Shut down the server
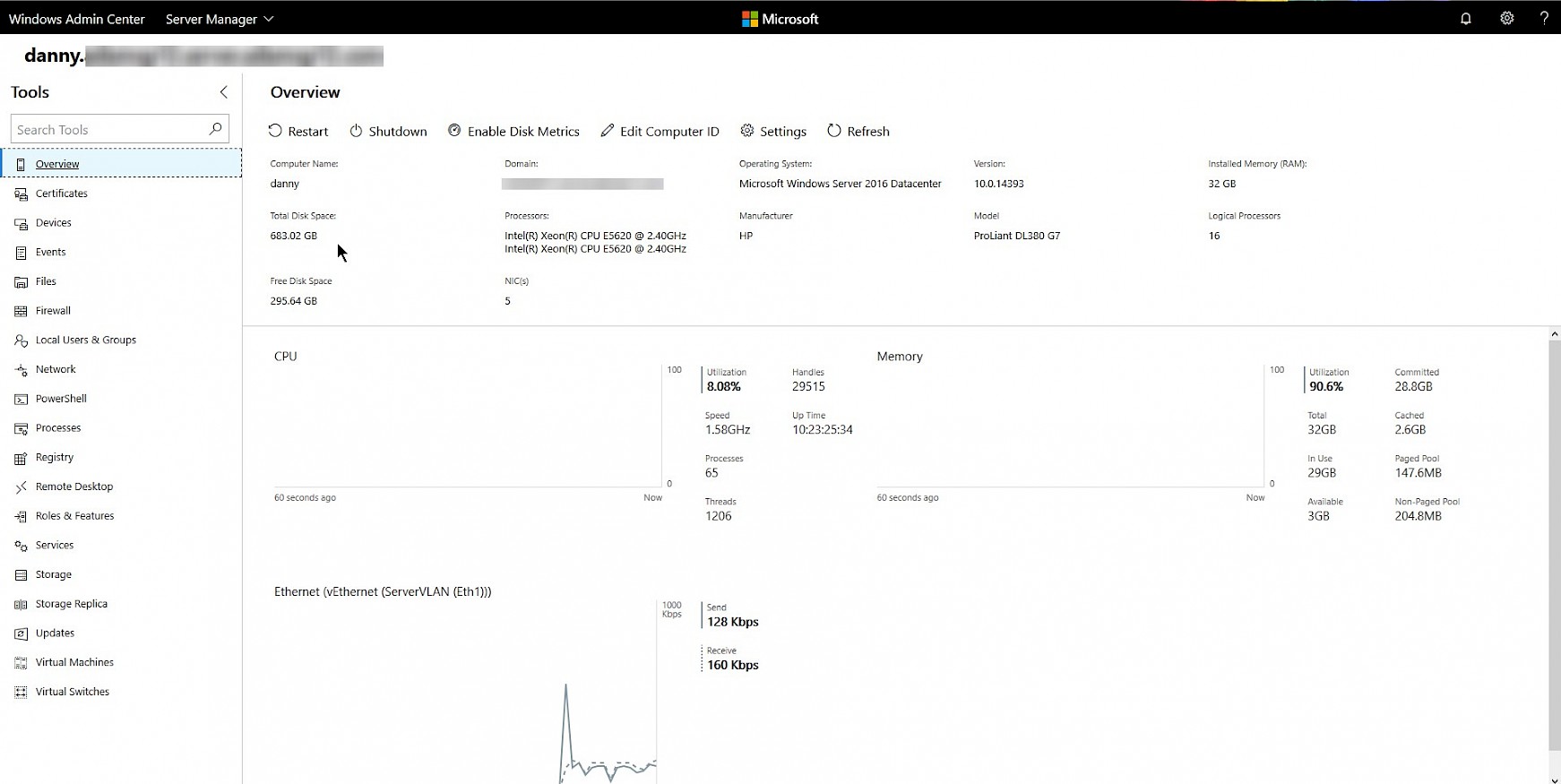The height and width of the screenshot is (784, 1561). pos(388,131)
